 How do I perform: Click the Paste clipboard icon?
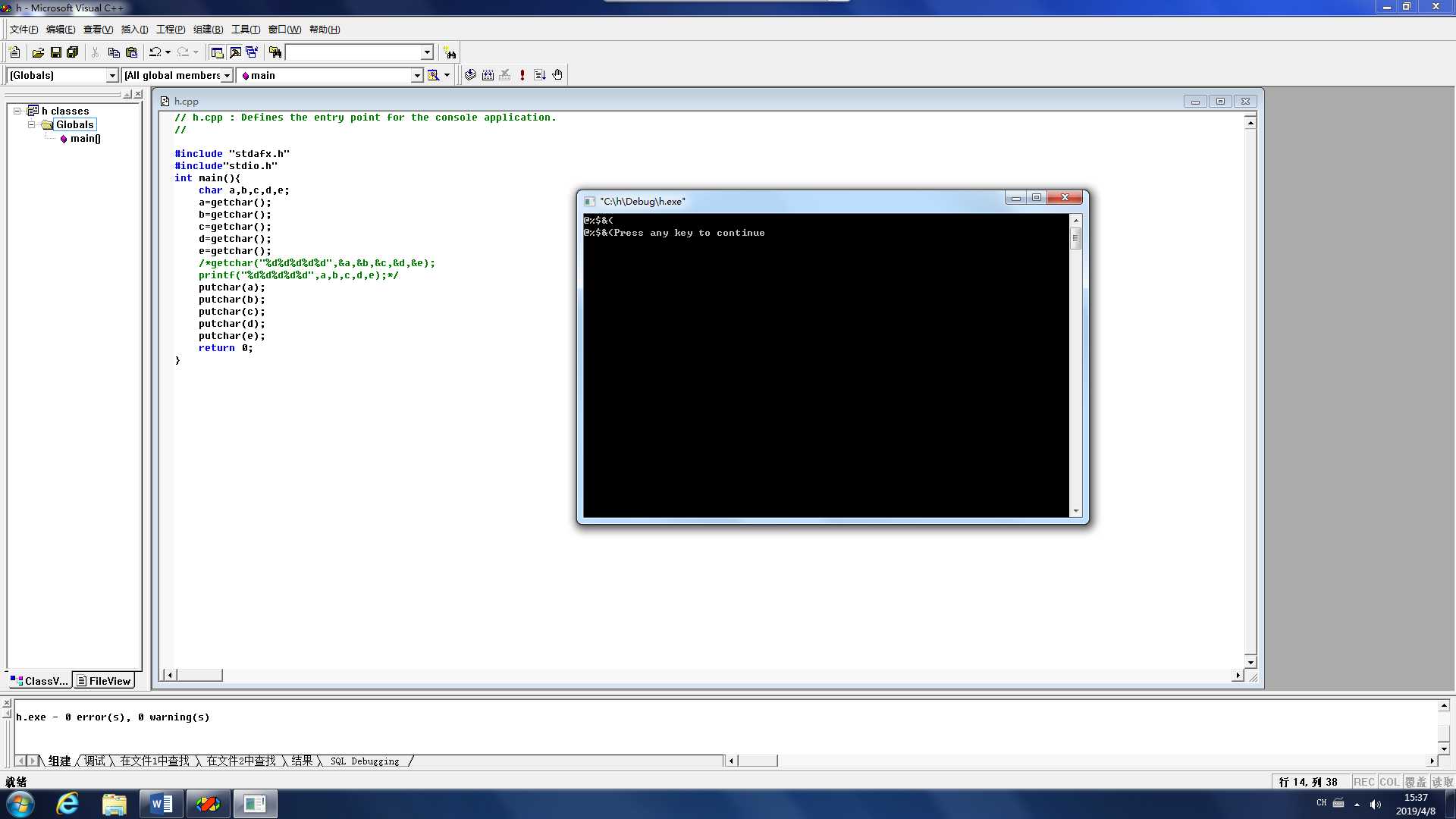131,52
